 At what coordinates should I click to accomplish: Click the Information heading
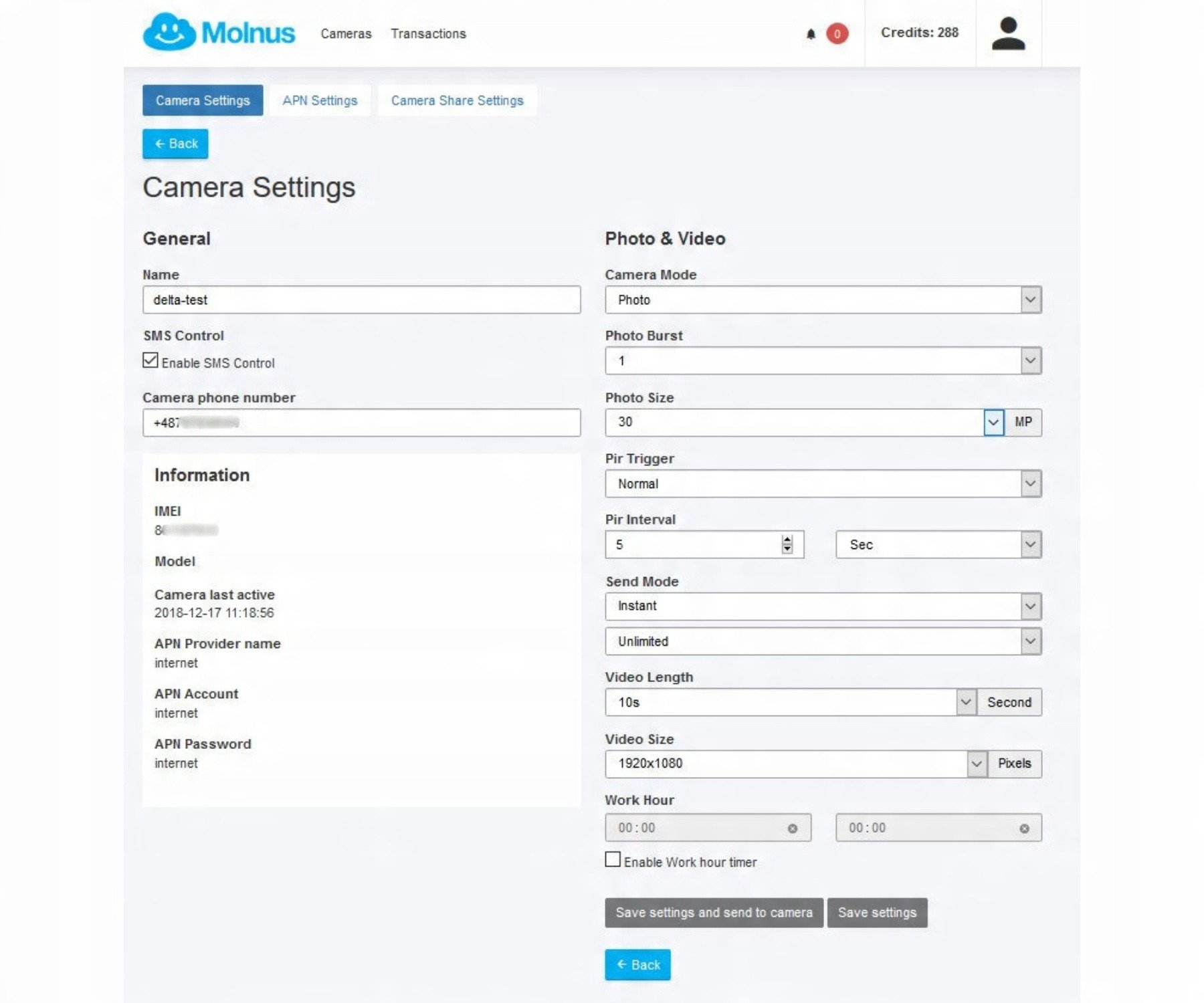pos(202,475)
